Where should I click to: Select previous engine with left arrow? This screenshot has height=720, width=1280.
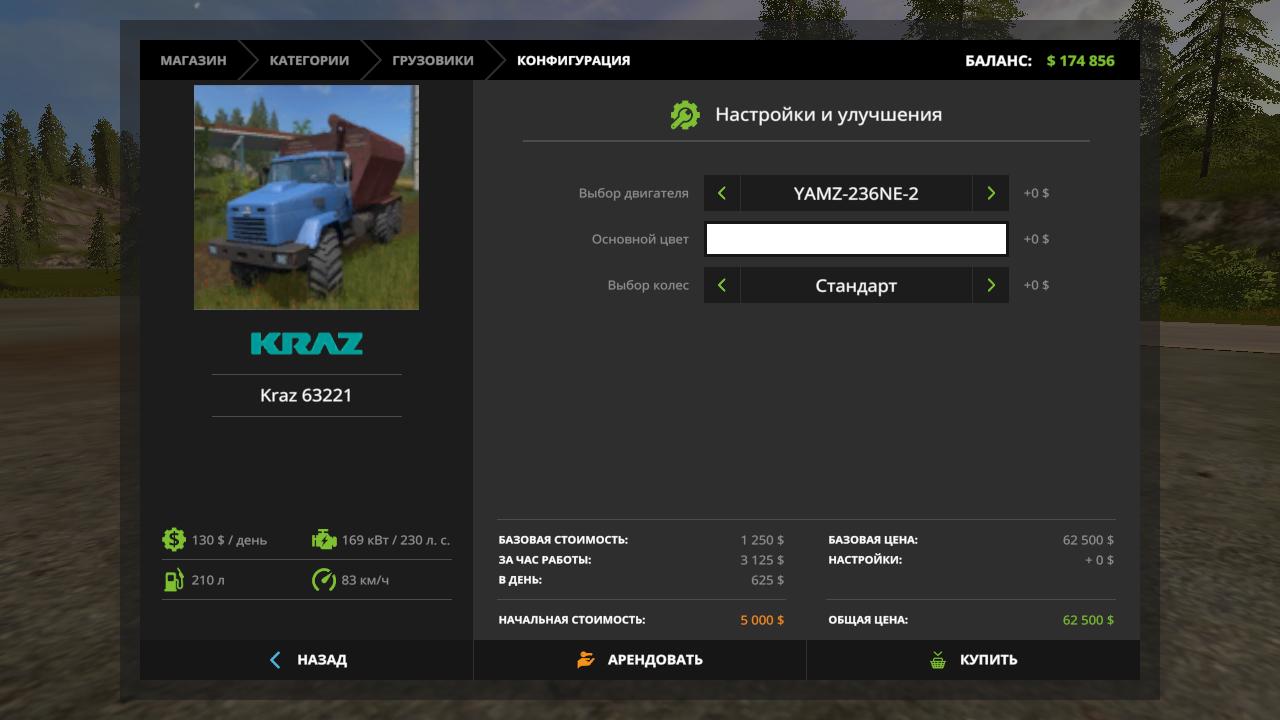point(722,193)
